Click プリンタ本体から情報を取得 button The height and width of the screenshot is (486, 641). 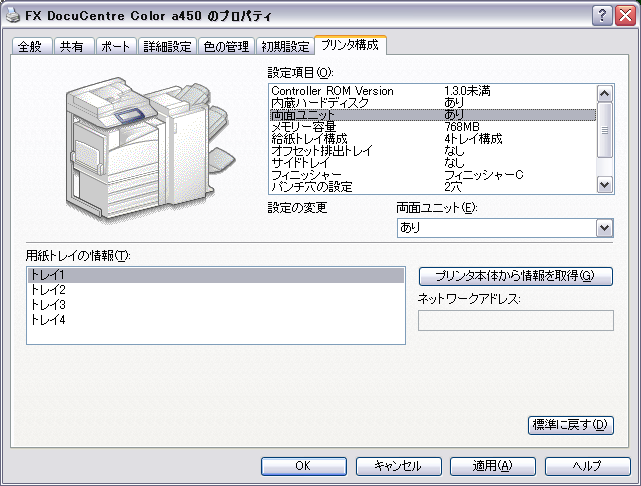coord(515,276)
